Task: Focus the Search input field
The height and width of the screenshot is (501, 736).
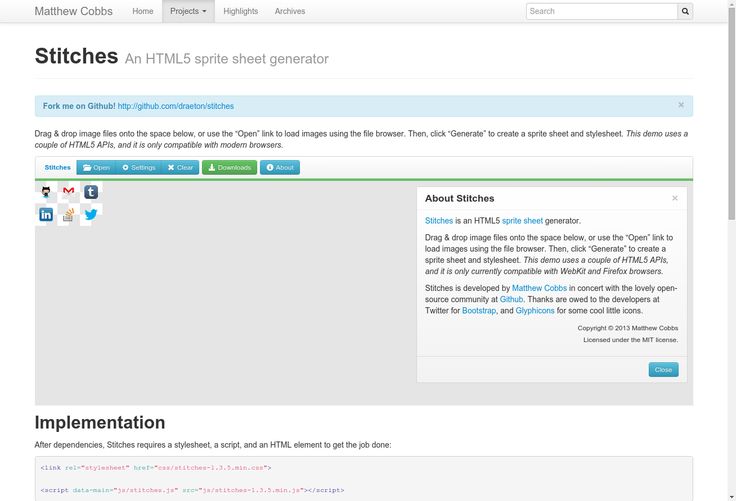Action: tap(602, 11)
